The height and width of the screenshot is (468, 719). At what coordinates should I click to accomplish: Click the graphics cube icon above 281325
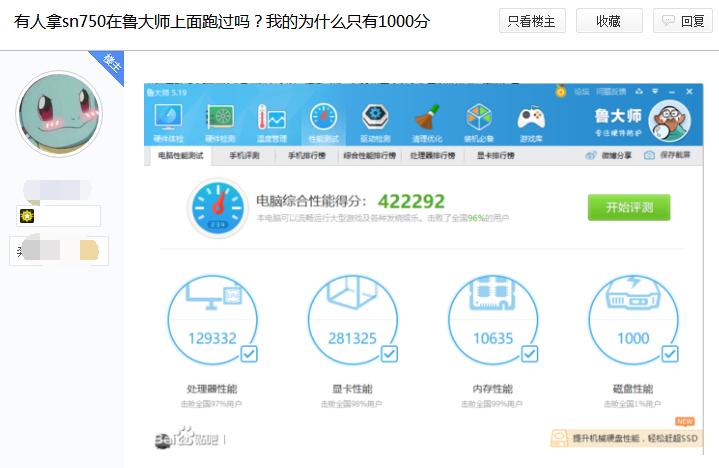pyautogui.click(x=352, y=292)
